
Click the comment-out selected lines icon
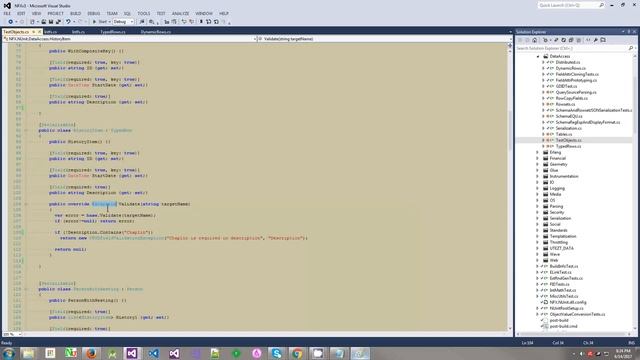184,22
